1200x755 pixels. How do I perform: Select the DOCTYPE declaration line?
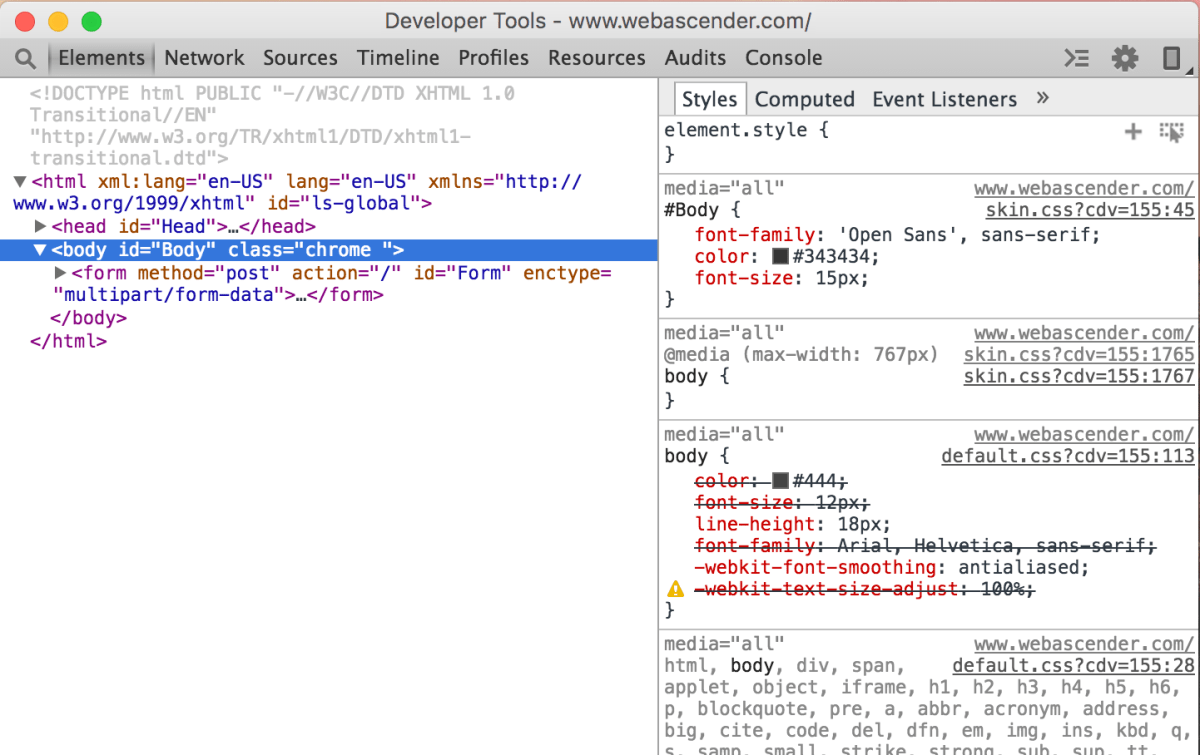[272, 126]
